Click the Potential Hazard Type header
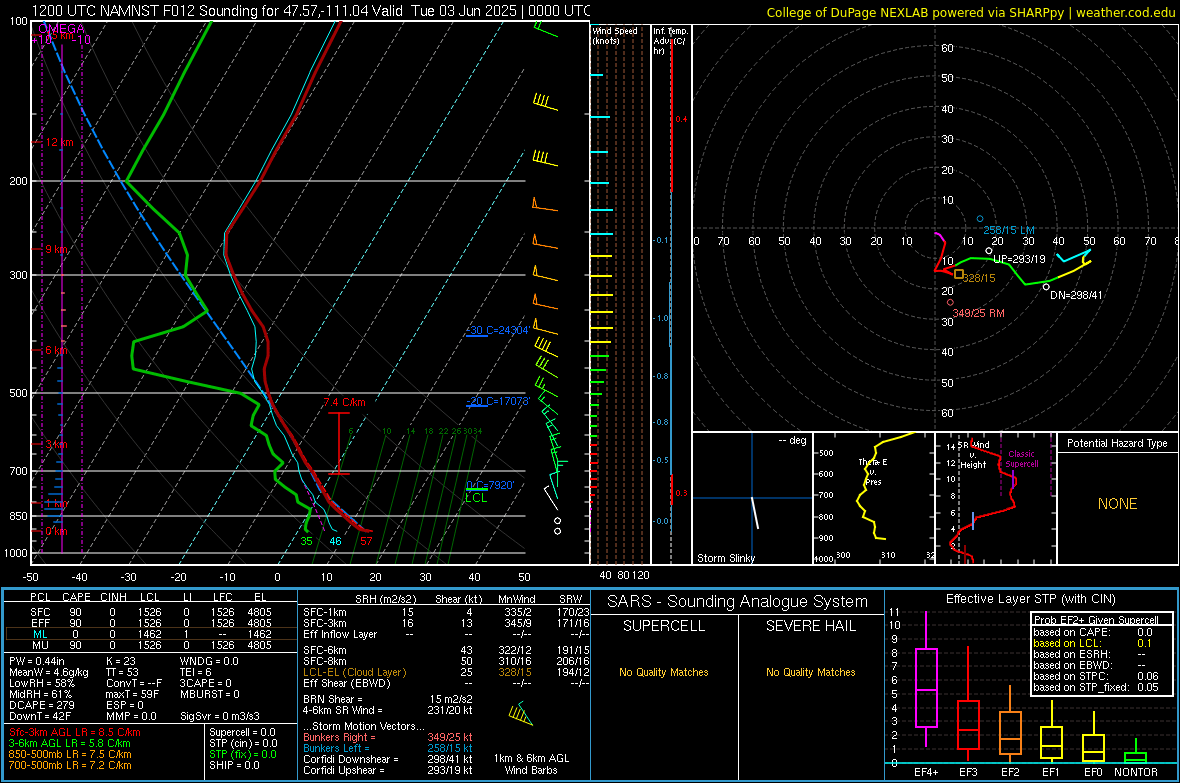 [1117, 443]
